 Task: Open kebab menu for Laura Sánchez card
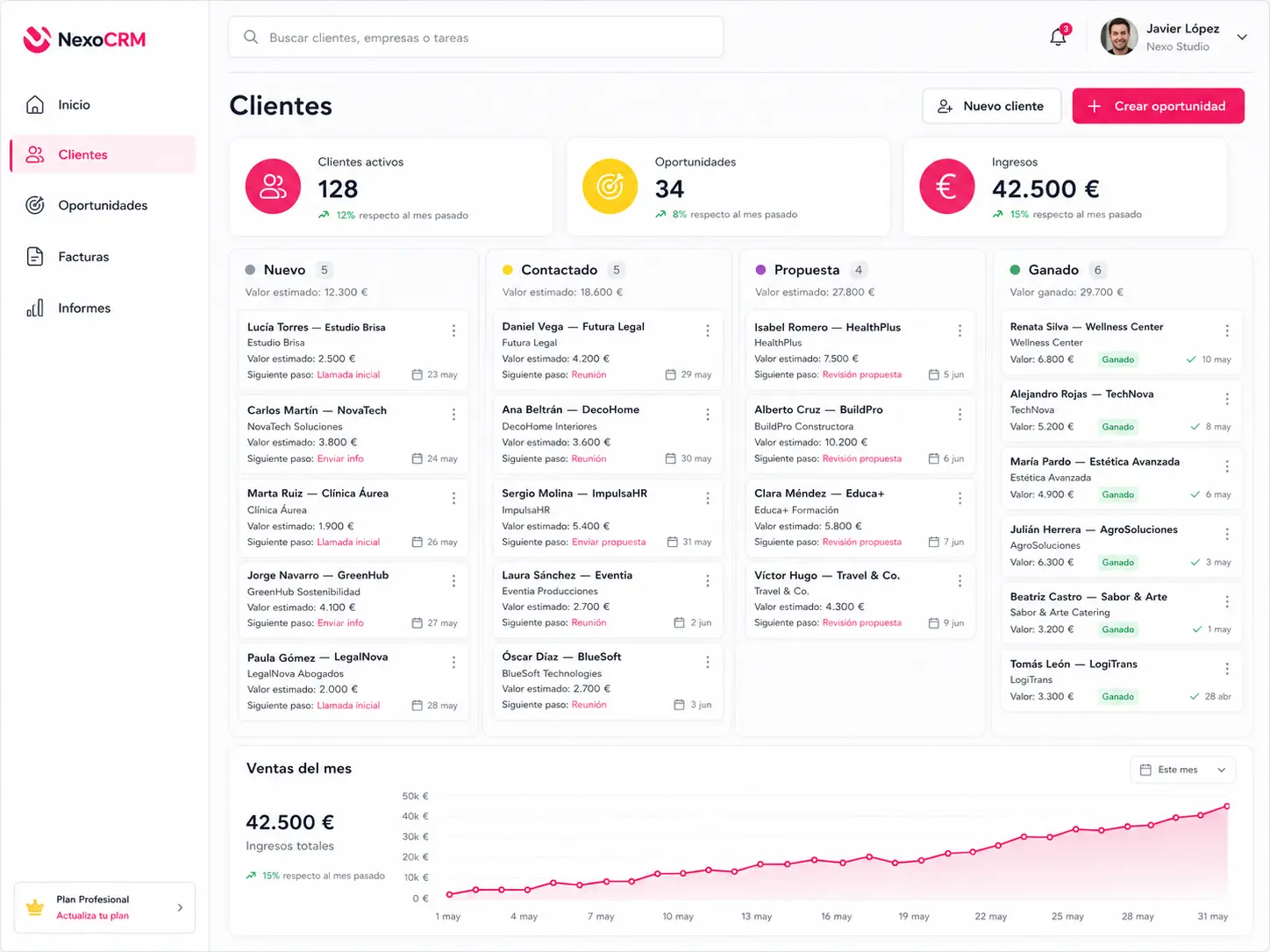(708, 580)
